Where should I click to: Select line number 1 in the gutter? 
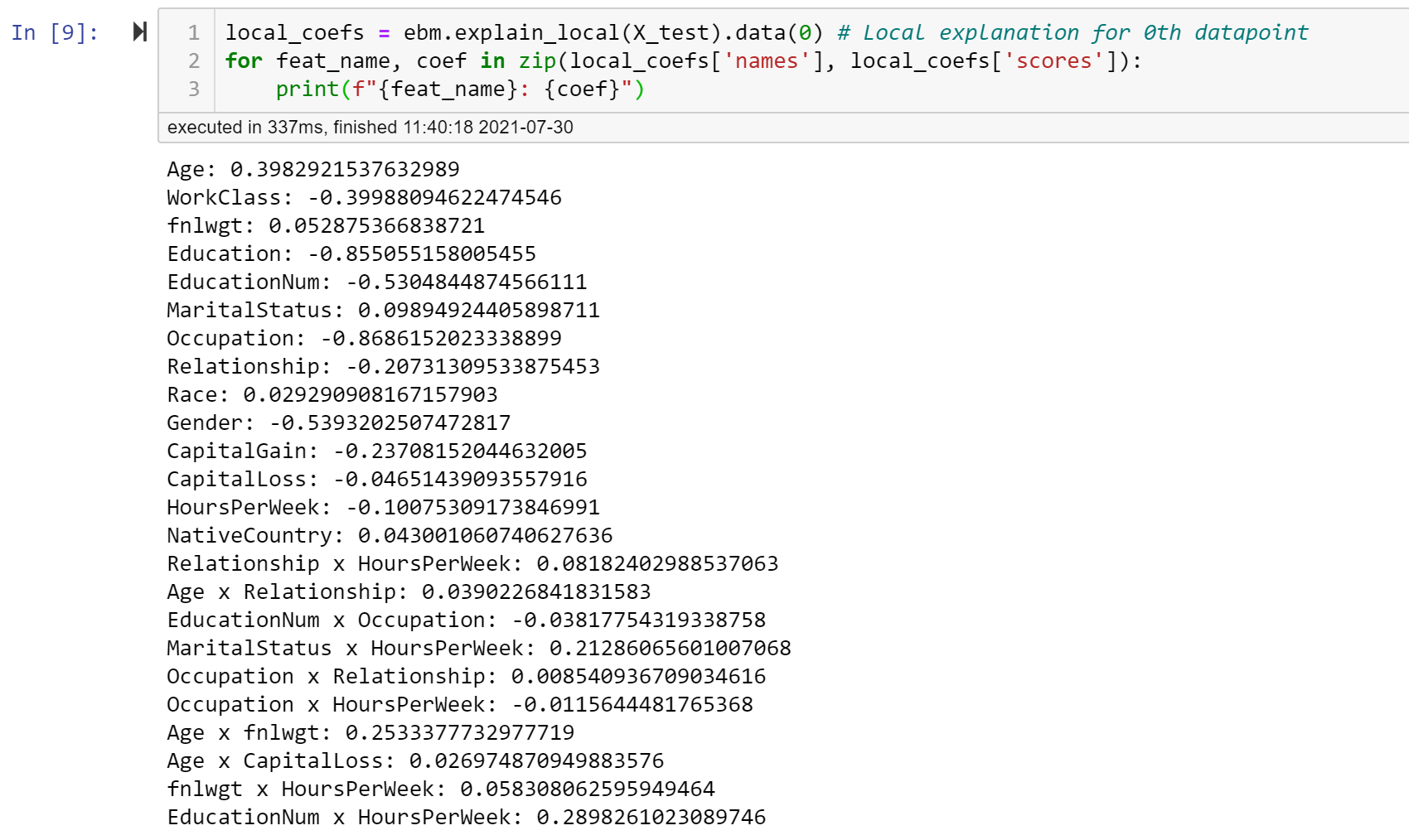pos(192,32)
